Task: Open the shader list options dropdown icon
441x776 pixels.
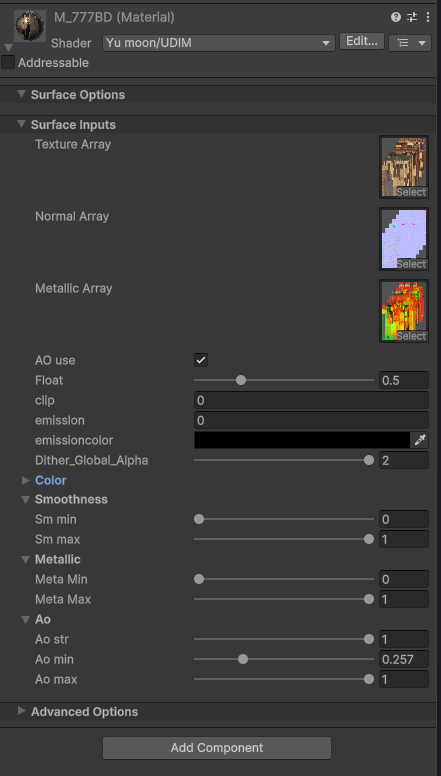Action: (410, 43)
